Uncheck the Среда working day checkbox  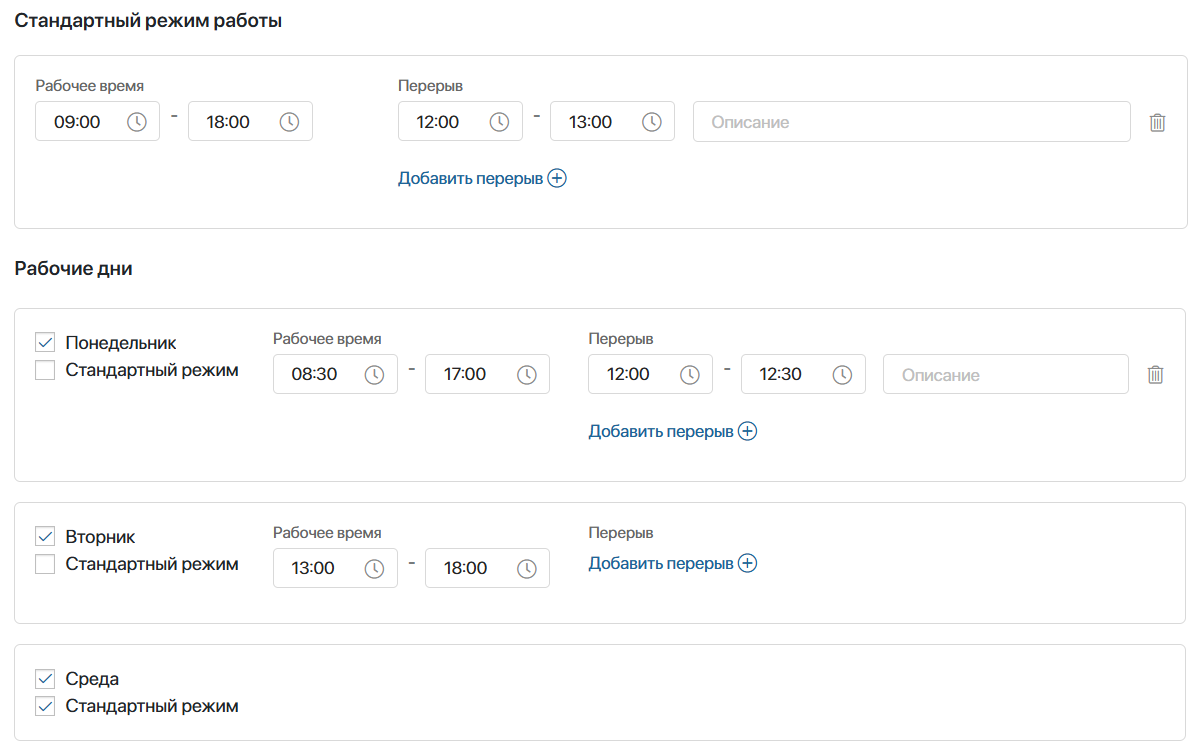click(x=45, y=678)
